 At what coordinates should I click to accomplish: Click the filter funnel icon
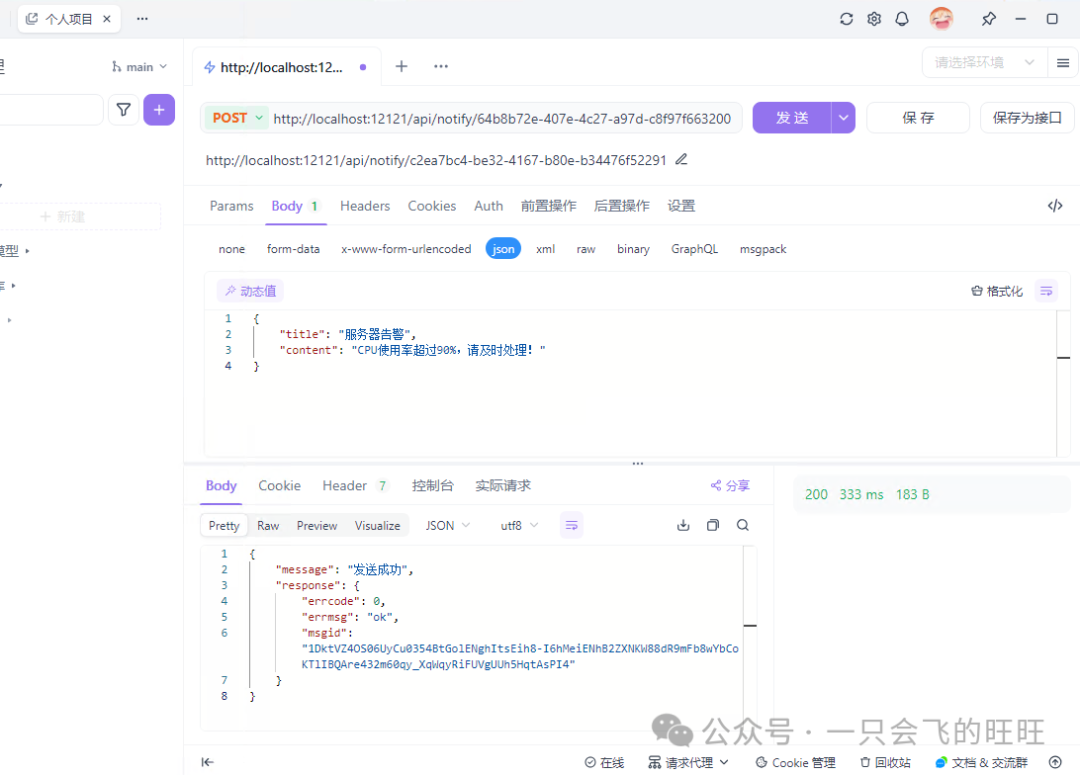pos(123,110)
